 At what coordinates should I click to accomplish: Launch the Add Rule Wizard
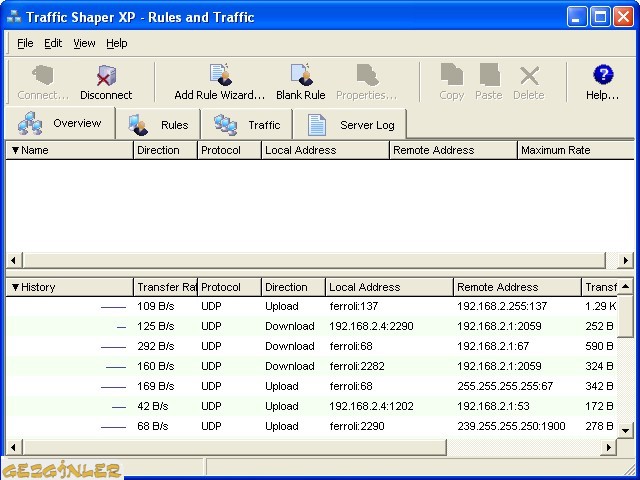pyautogui.click(x=220, y=82)
